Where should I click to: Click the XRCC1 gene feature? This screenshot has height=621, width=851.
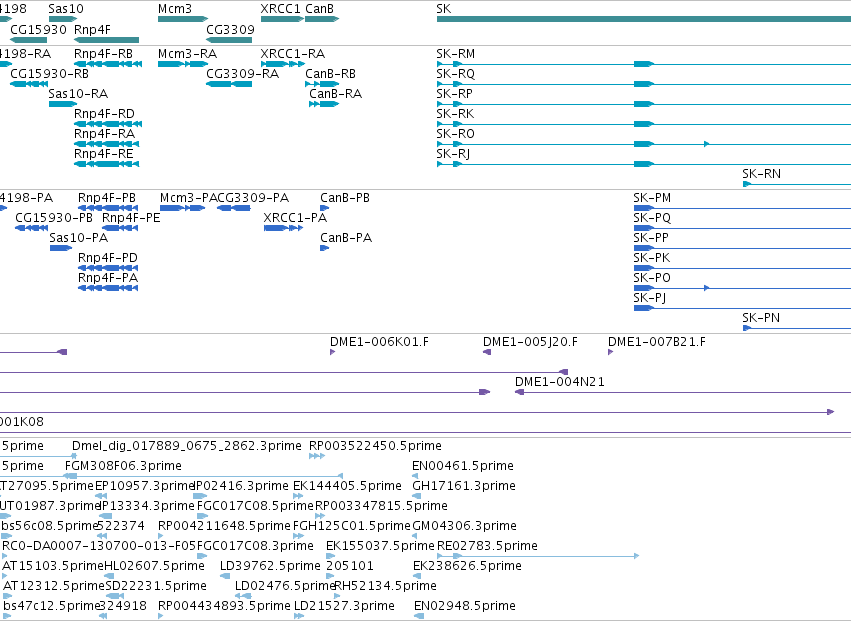click(282, 19)
